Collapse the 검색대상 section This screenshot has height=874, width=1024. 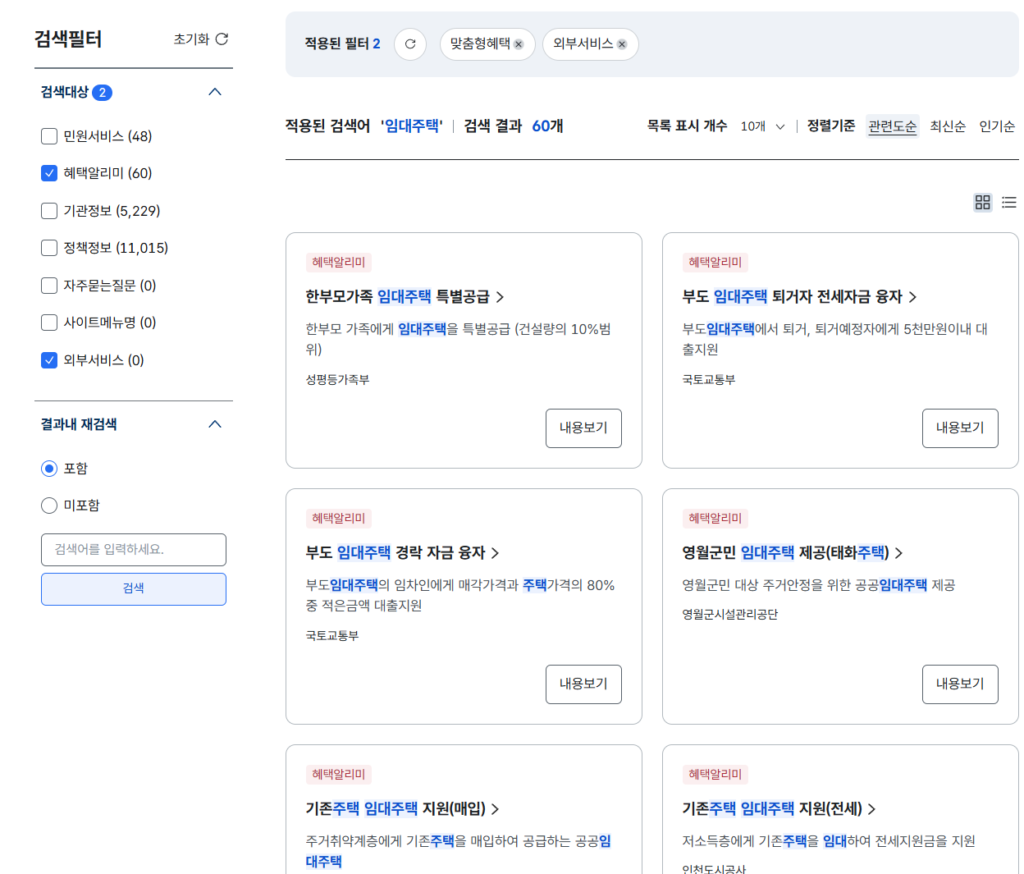click(x=214, y=92)
